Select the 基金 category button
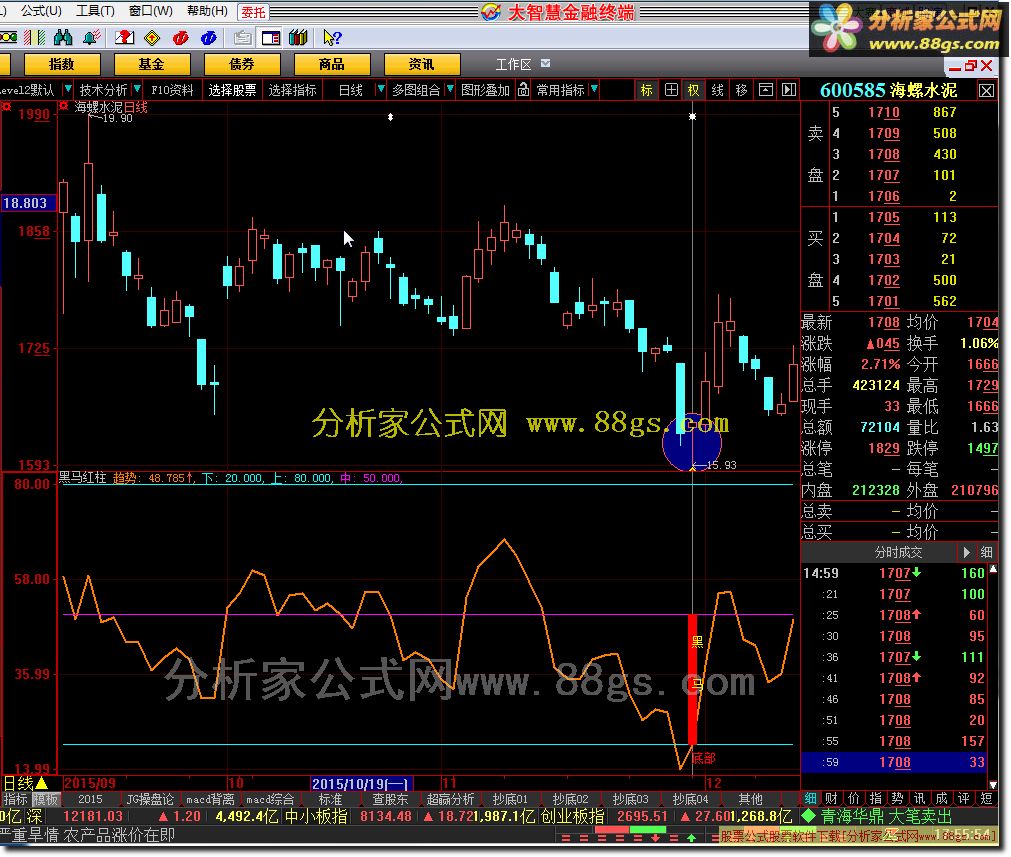1011x857 pixels. tap(152, 64)
